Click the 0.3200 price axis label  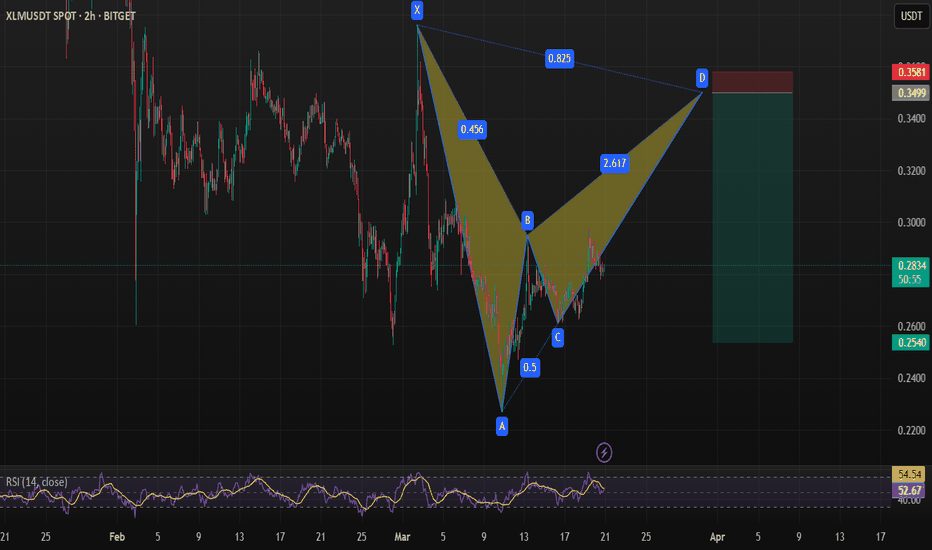coord(911,171)
